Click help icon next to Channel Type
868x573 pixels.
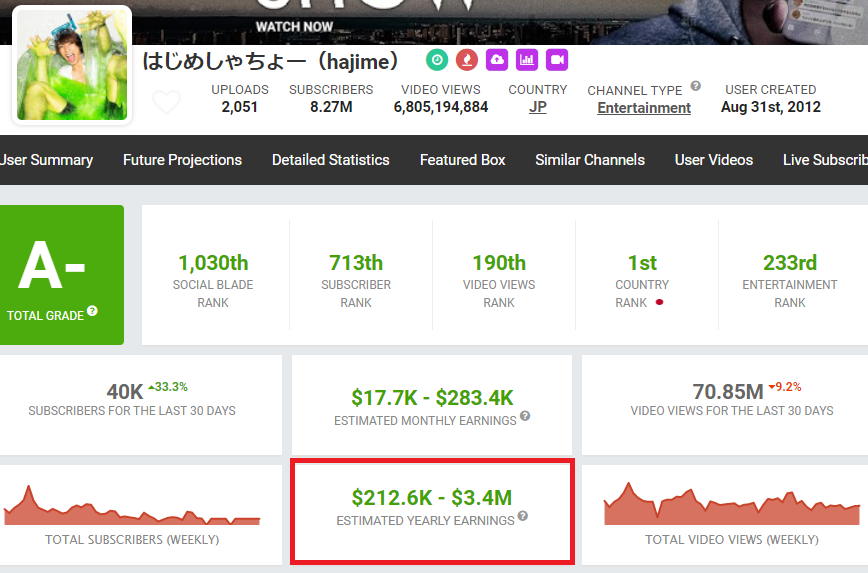pyautogui.click(x=695, y=87)
